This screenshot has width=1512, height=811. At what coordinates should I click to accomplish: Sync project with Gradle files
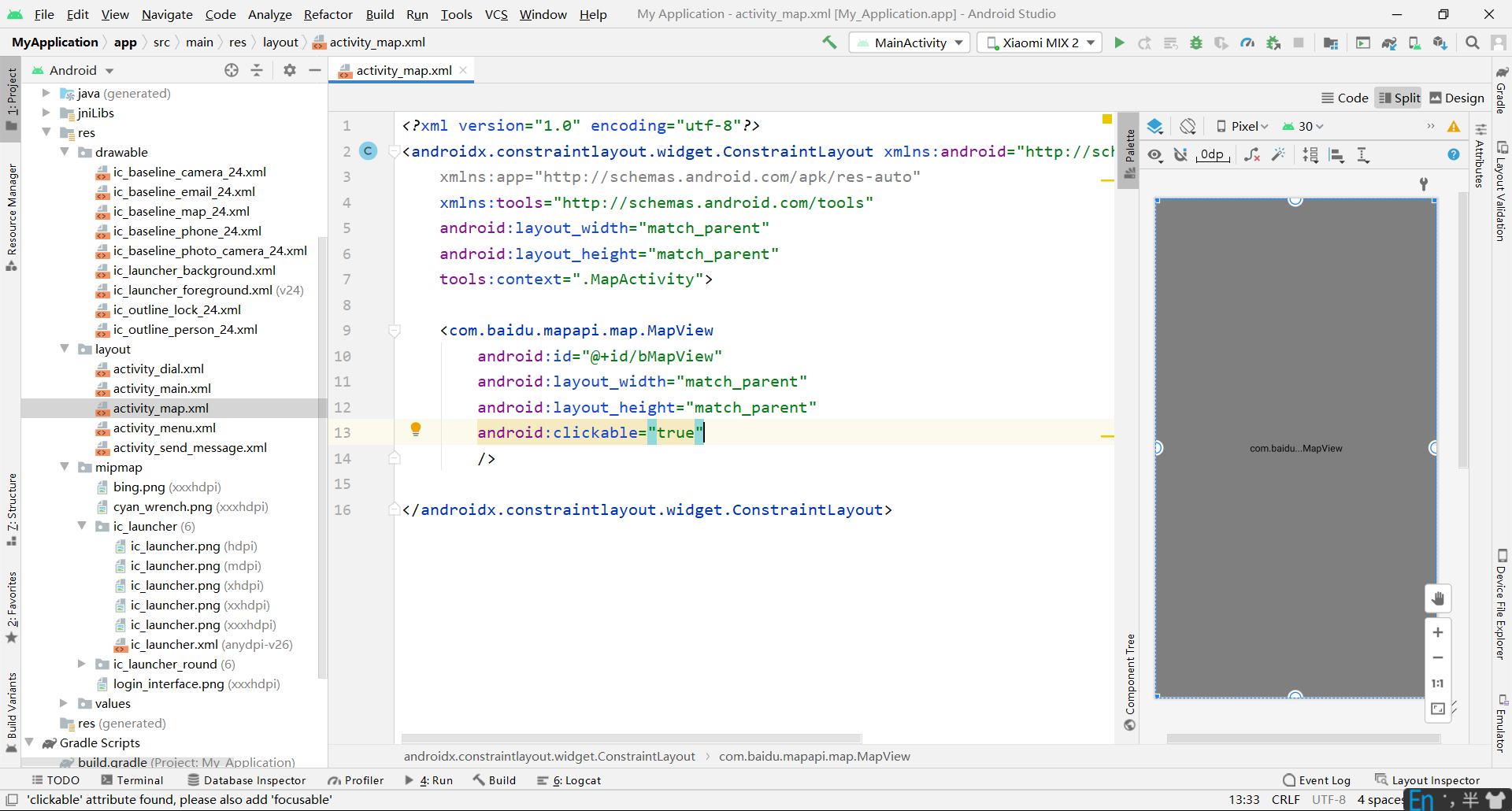pos(1389,43)
